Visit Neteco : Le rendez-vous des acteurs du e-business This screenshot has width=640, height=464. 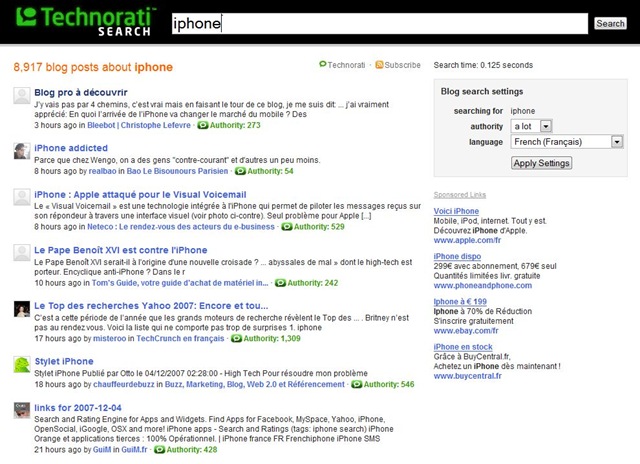[x=181, y=226]
